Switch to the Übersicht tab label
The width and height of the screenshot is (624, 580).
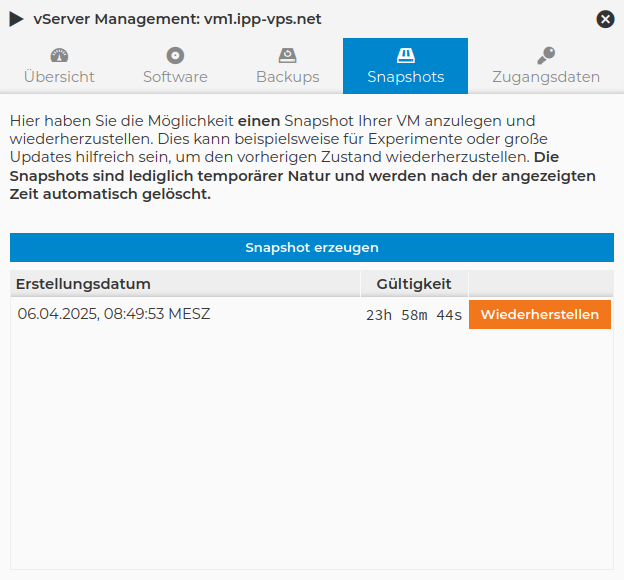(59, 77)
